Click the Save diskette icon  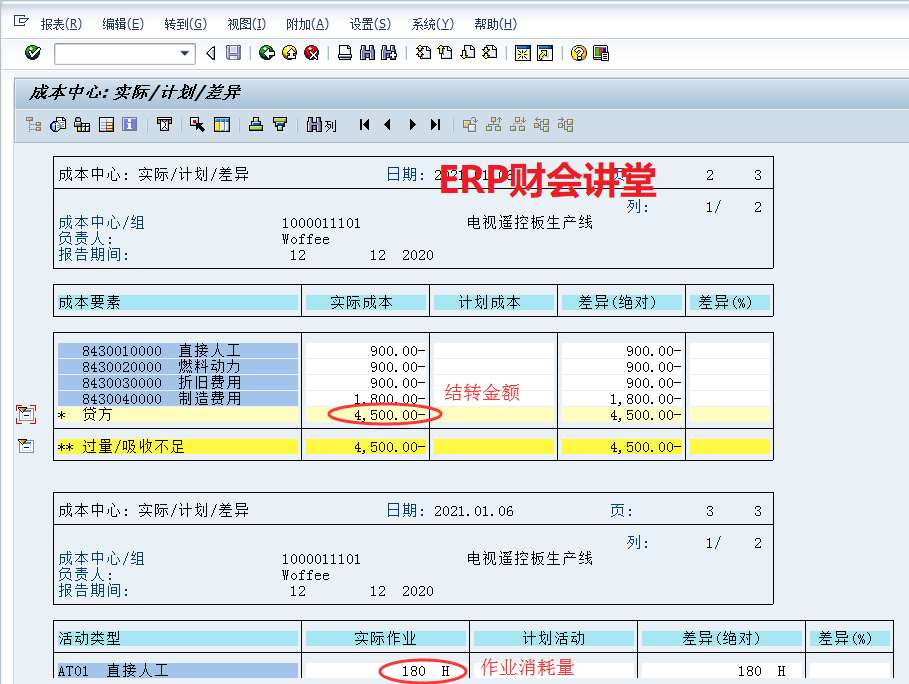pyautogui.click(x=233, y=53)
